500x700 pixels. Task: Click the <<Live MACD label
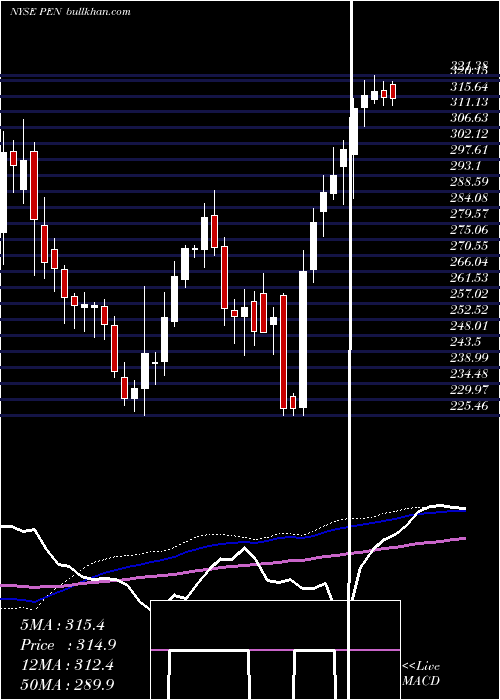point(421,673)
